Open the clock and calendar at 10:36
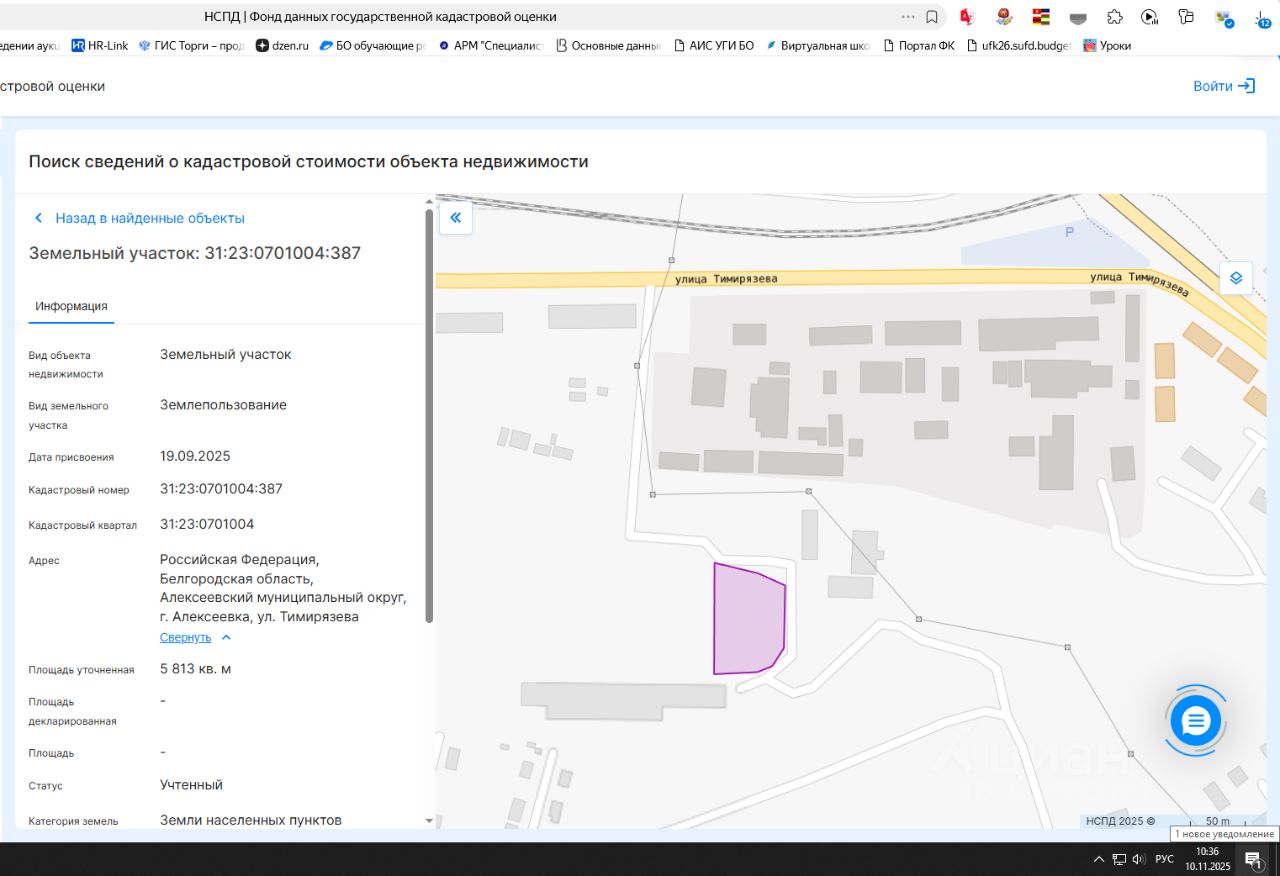 pyautogui.click(x=1208, y=859)
